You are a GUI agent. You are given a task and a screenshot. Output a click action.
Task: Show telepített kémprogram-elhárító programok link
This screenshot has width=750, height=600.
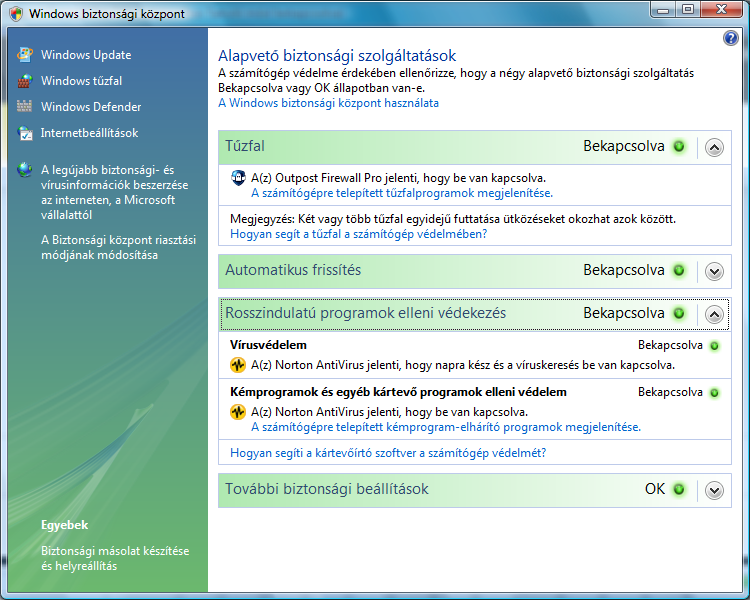pos(446,427)
